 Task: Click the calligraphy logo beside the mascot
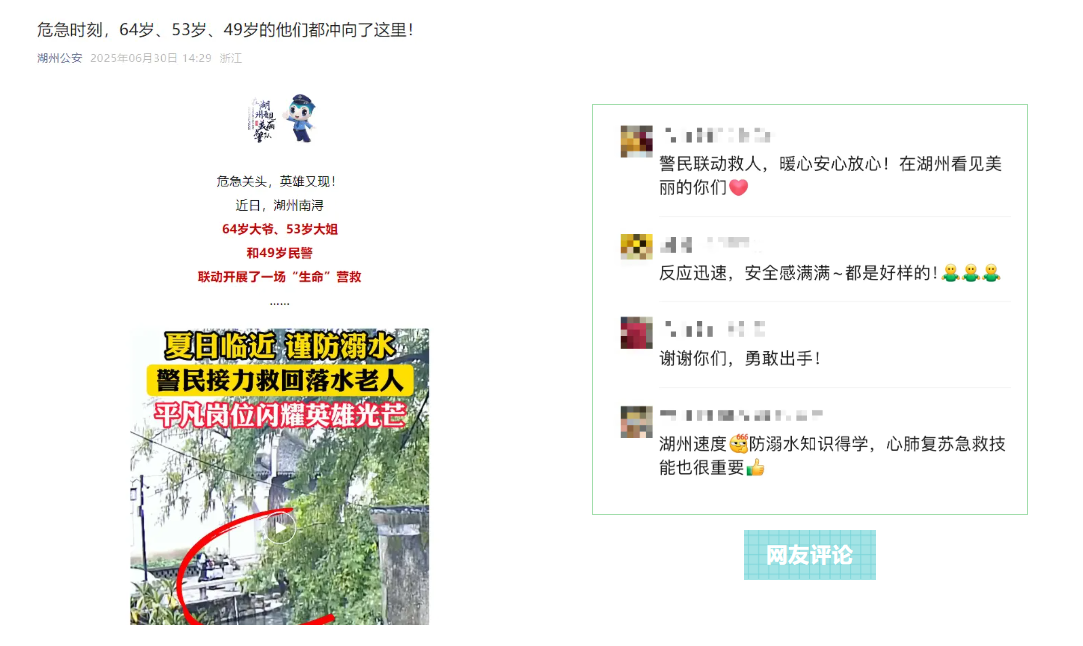[x=264, y=120]
